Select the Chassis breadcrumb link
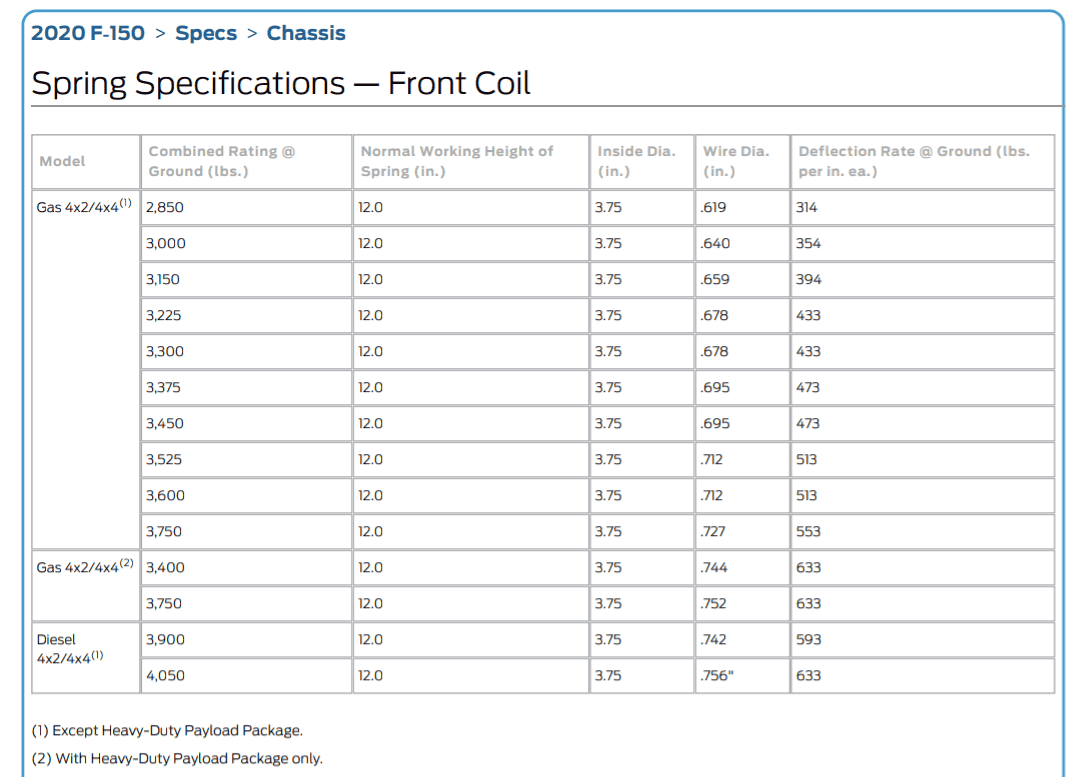Screen dimensions: 1080x777 [306, 33]
